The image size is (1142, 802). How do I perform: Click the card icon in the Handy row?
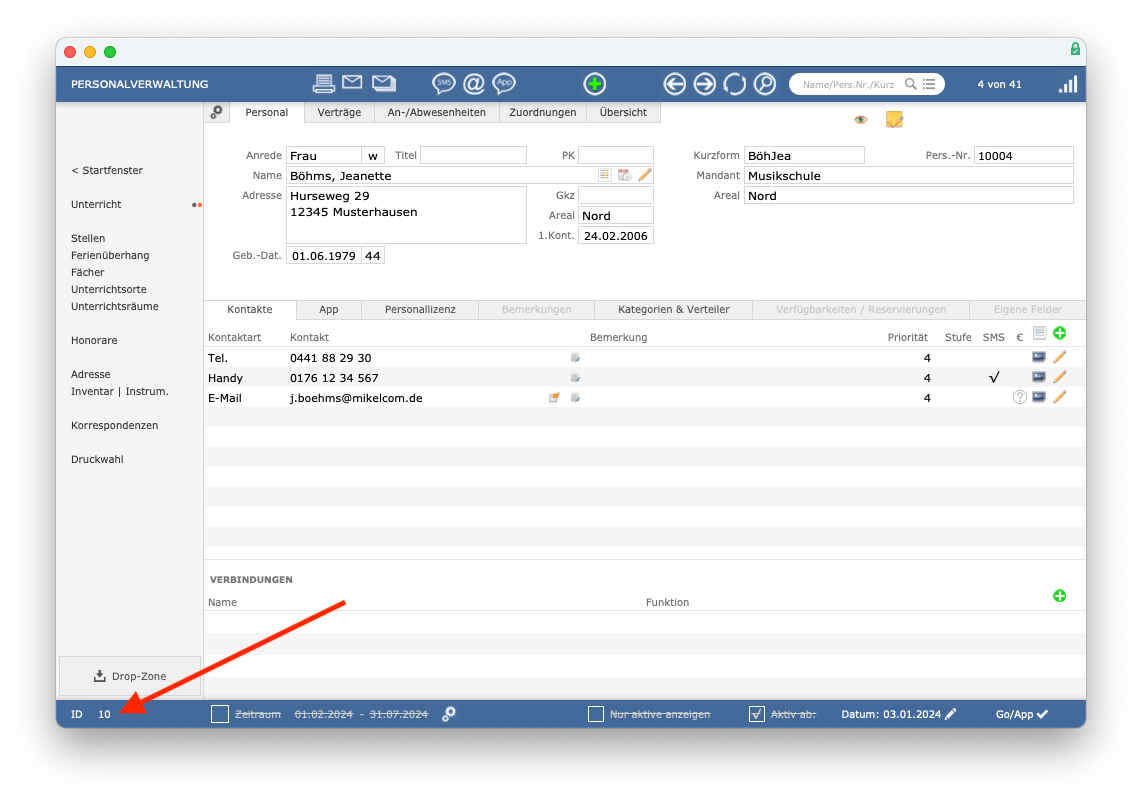pyautogui.click(x=1039, y=377)
